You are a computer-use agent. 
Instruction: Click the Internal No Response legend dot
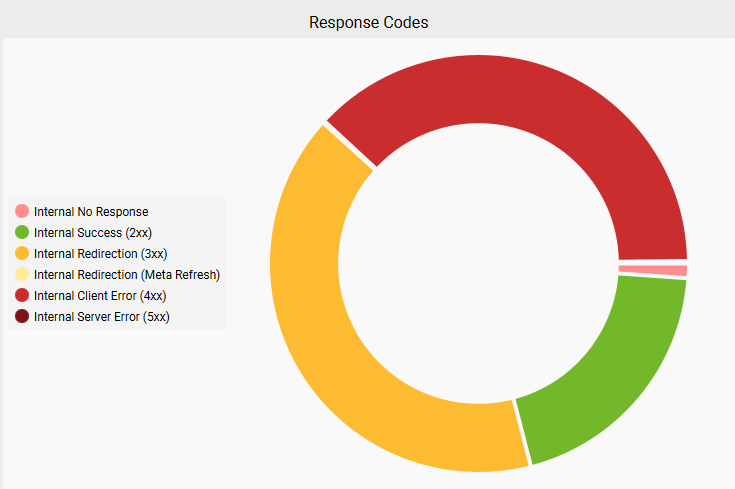point(22,212)
